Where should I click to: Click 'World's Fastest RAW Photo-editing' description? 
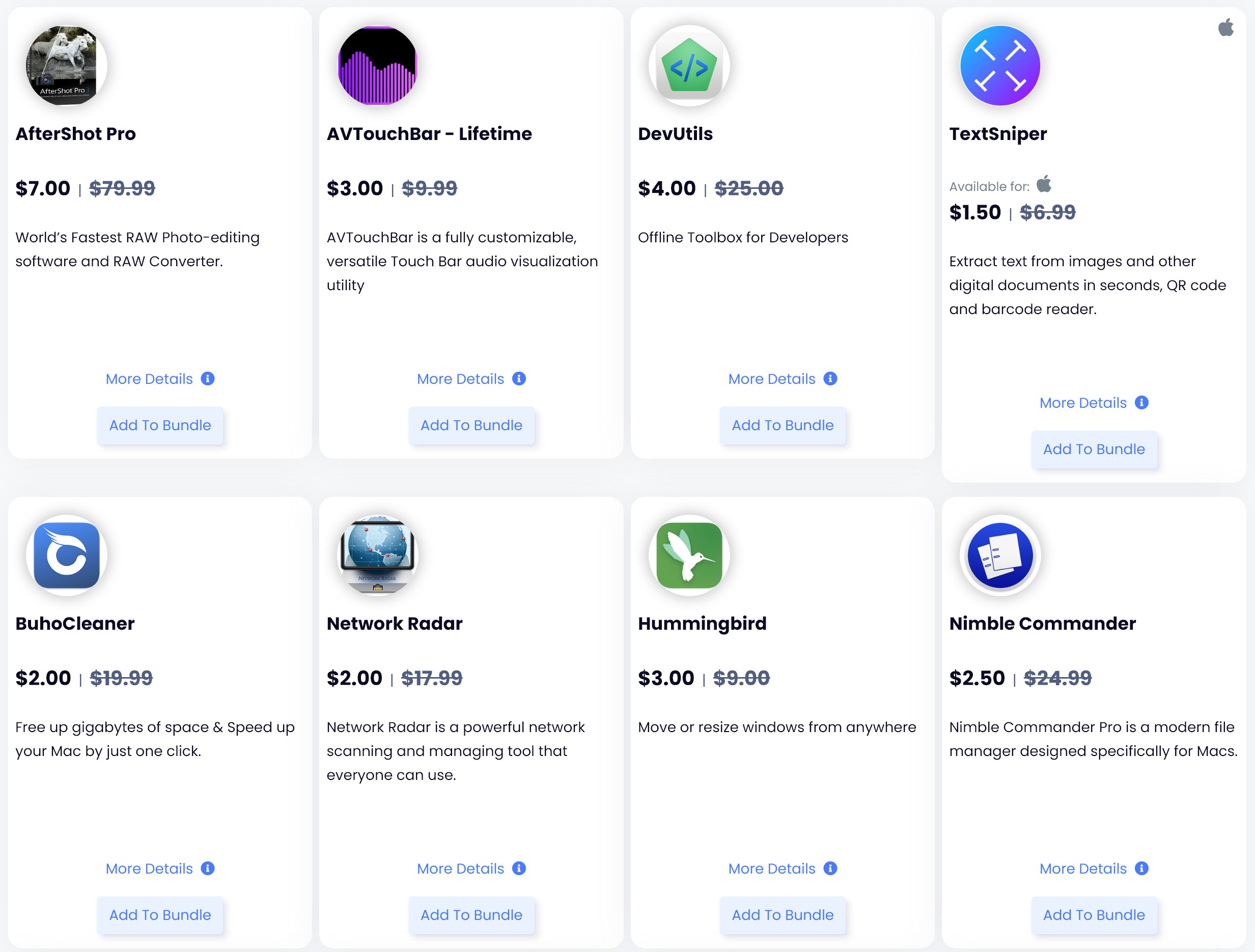pyautogui.click(x=137, y=249)
